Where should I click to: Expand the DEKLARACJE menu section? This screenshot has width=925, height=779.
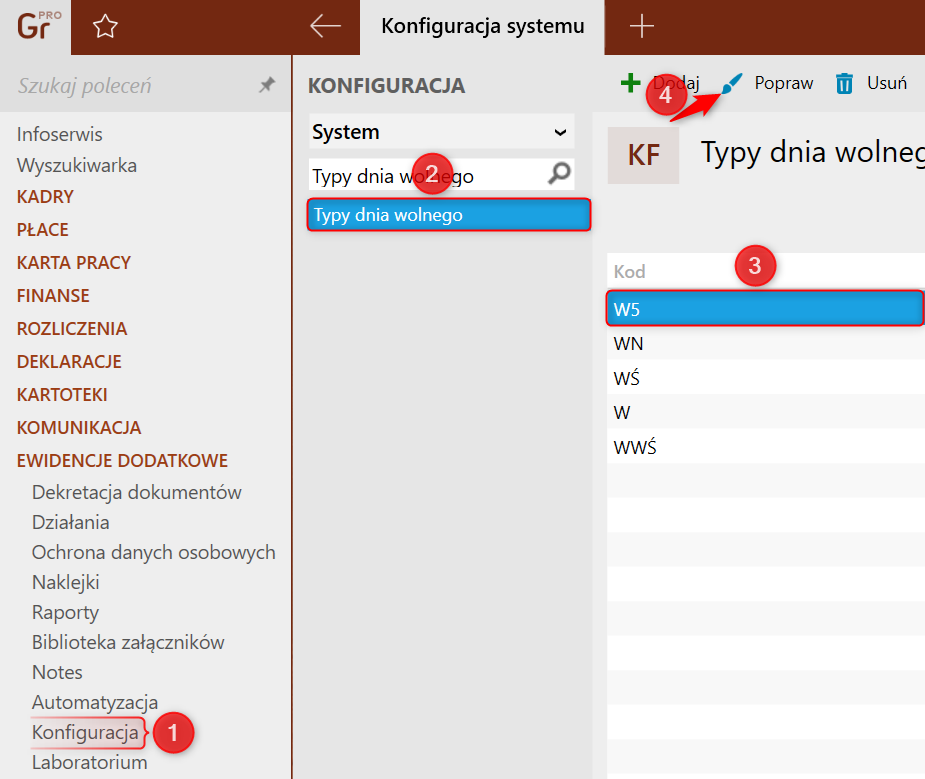(x=69, y=361)
